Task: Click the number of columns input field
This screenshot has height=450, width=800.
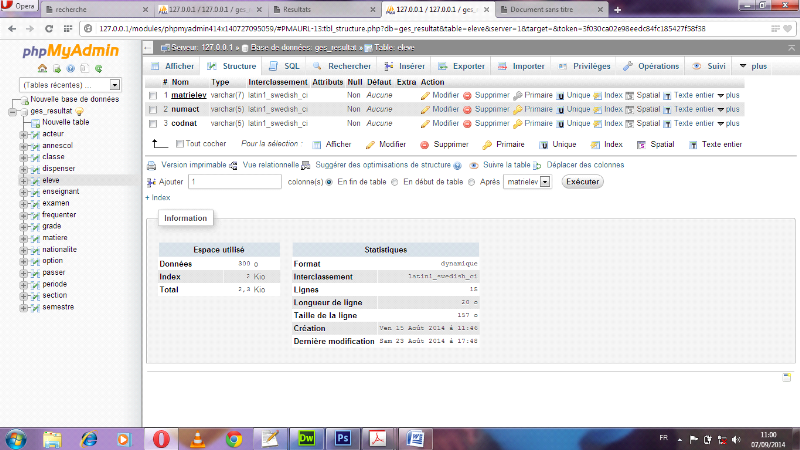Action: click(235, 182)
